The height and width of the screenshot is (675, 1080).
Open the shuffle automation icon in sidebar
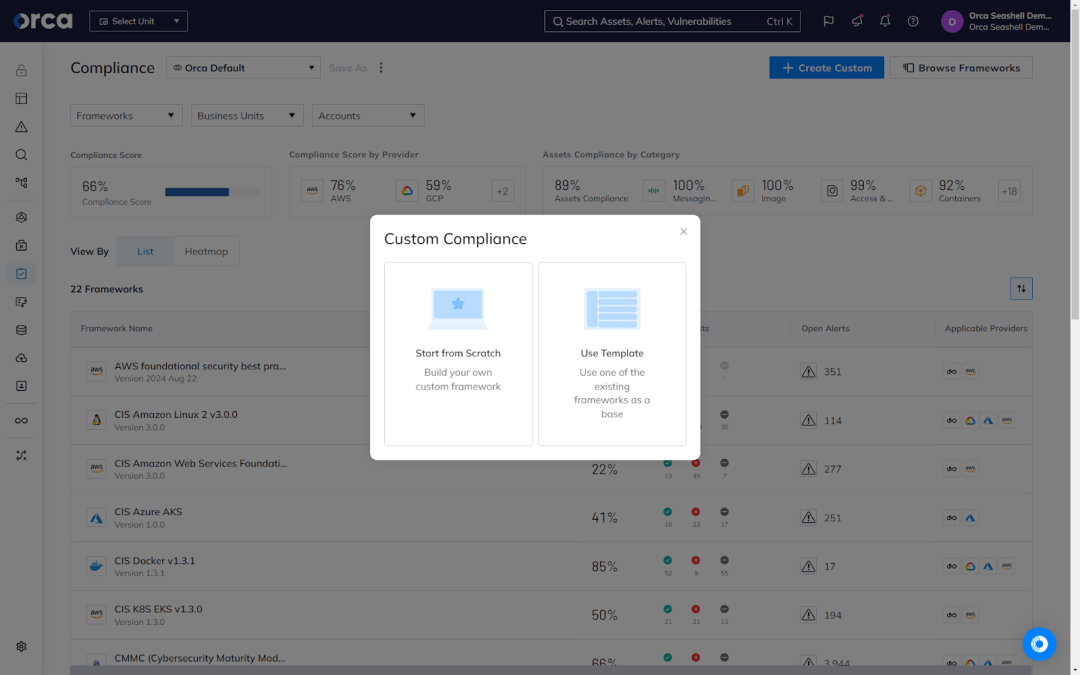pos(21,455)
